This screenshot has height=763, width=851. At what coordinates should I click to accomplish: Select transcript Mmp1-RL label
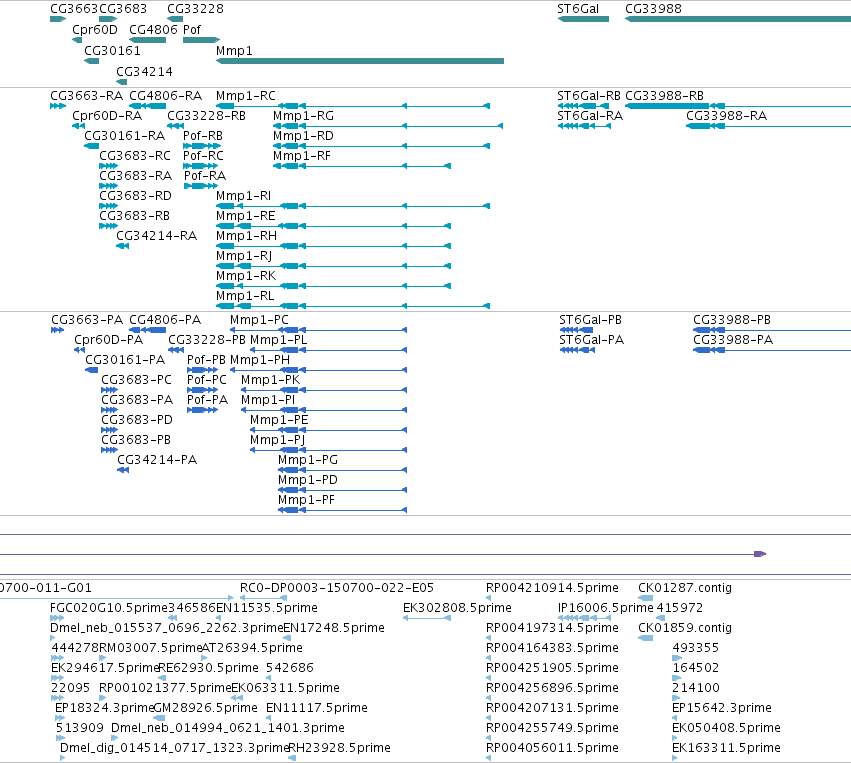point(245,296)
